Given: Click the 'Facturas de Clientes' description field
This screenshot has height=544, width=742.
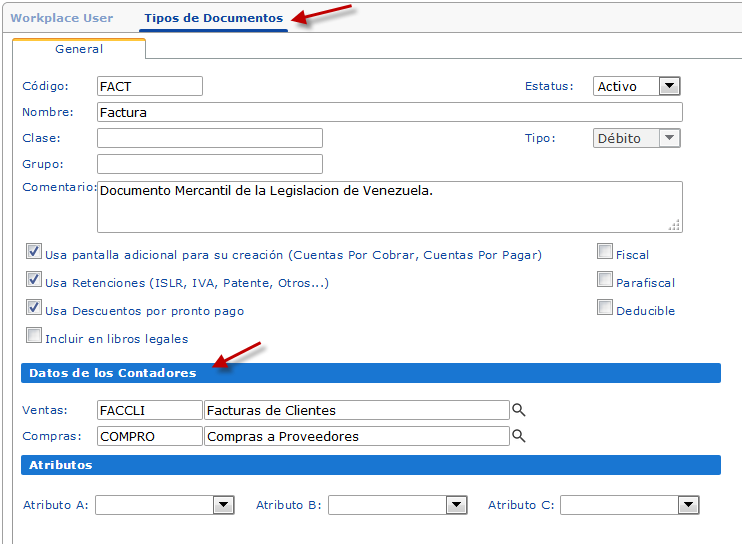Looking at the screenshot, I should pos(357,410).
